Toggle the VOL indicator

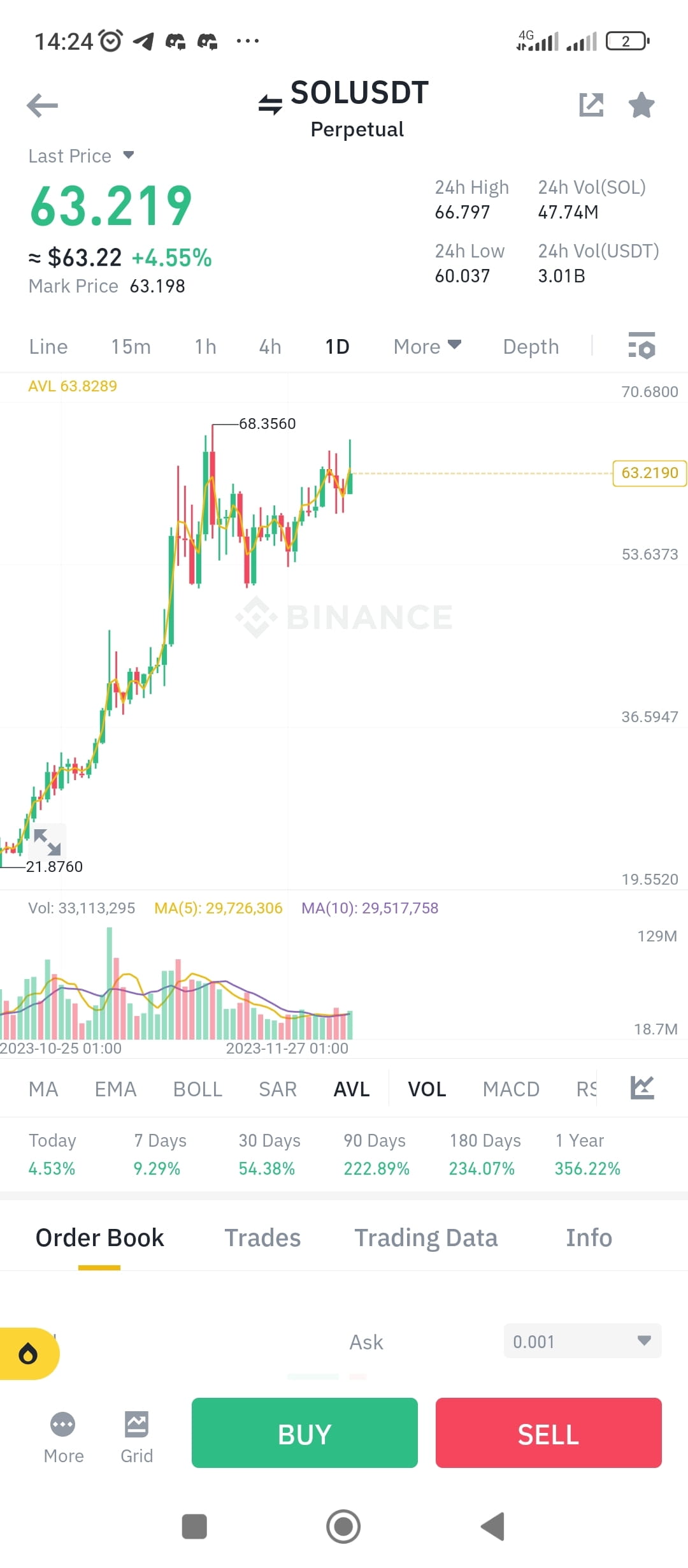point(426,1089)
